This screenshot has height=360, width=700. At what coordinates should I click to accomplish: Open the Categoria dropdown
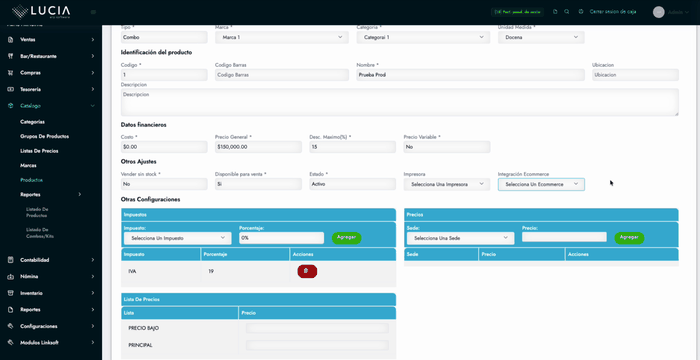tap(423, 38)
